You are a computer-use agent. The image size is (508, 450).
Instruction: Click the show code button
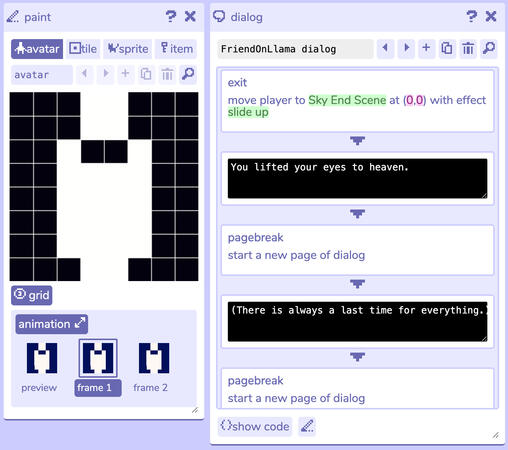click(255, 426)
